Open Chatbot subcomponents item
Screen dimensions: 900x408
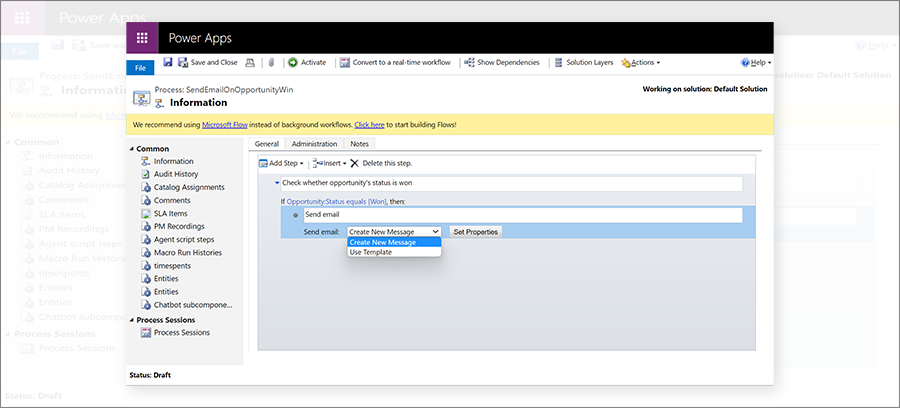tap(193, 305)
